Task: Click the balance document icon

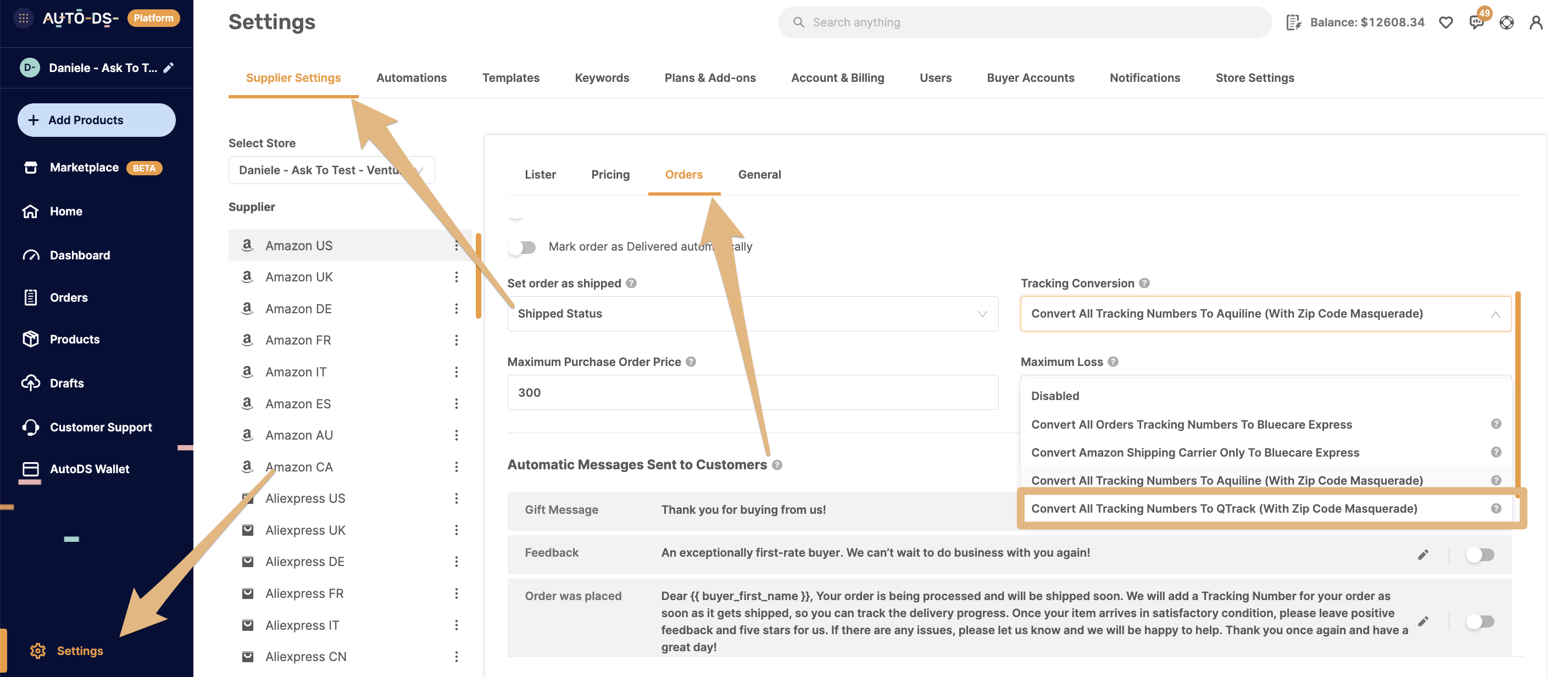Action: click(x=1293, y=23)
